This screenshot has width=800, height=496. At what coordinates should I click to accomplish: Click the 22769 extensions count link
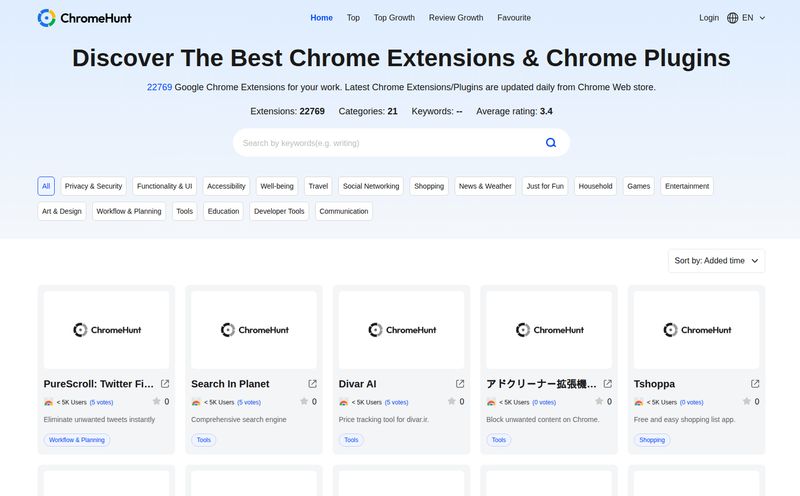[159, 87]
